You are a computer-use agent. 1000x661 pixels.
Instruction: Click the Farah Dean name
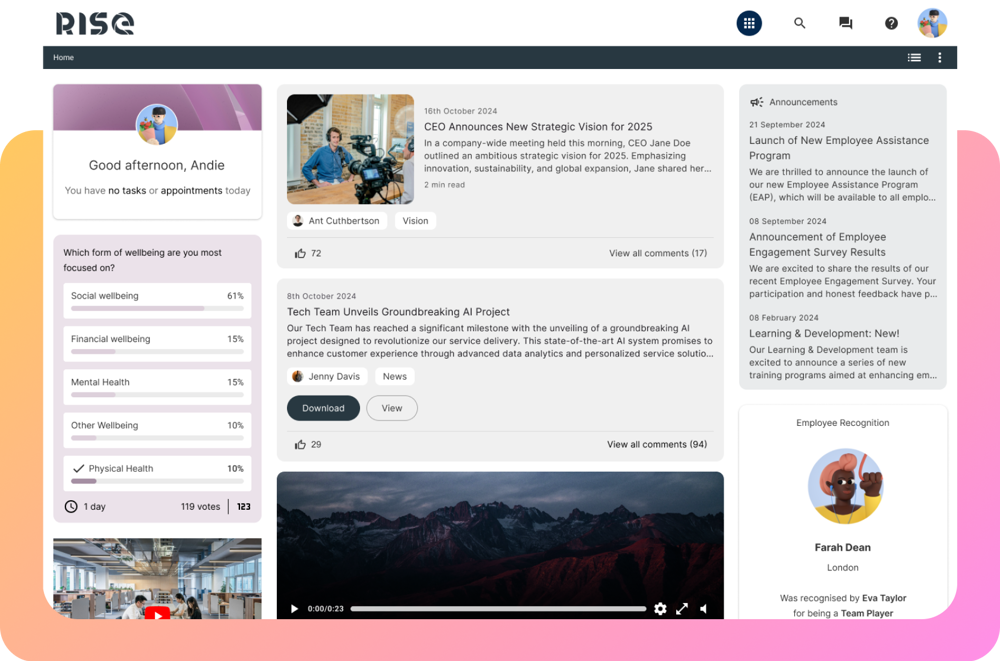point(842,547)
